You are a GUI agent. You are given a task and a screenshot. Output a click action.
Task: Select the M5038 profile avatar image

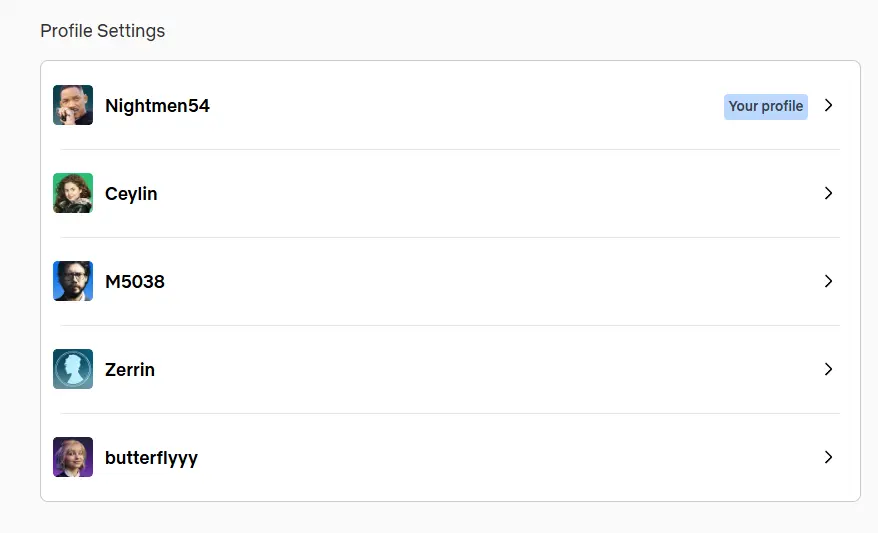point(73,281)
